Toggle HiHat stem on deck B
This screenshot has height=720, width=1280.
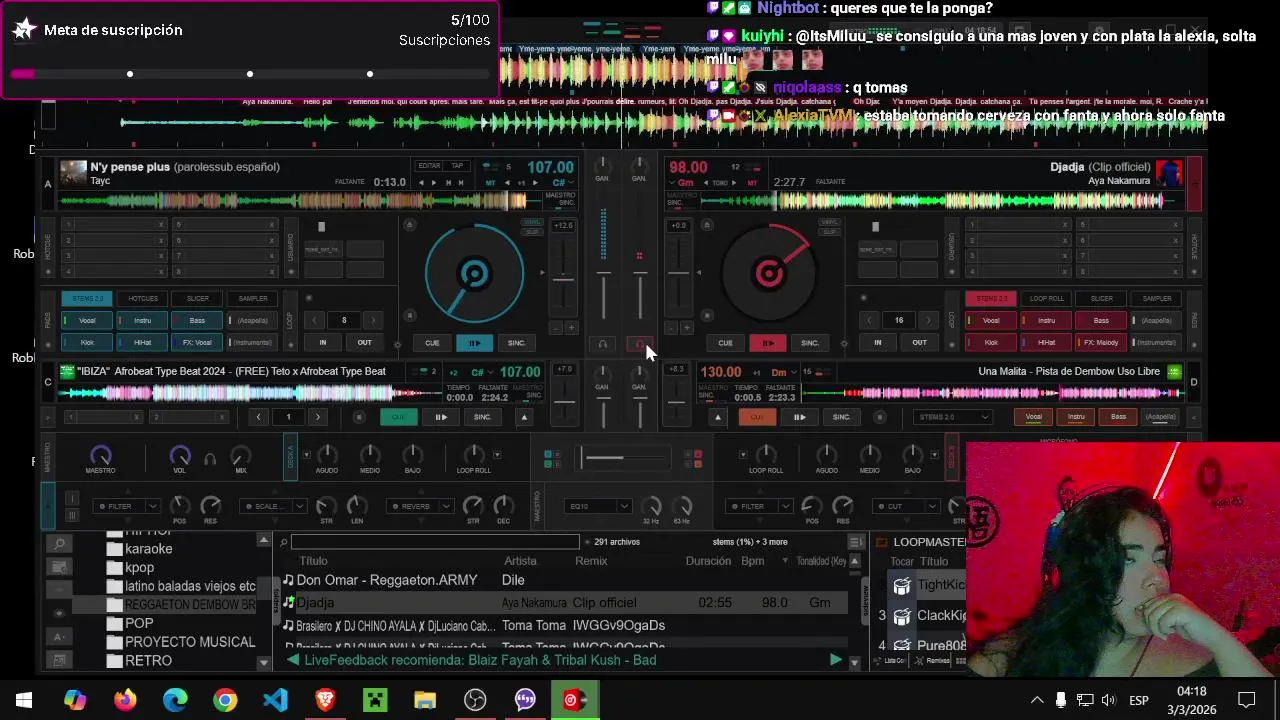(x=1046, y=342)
